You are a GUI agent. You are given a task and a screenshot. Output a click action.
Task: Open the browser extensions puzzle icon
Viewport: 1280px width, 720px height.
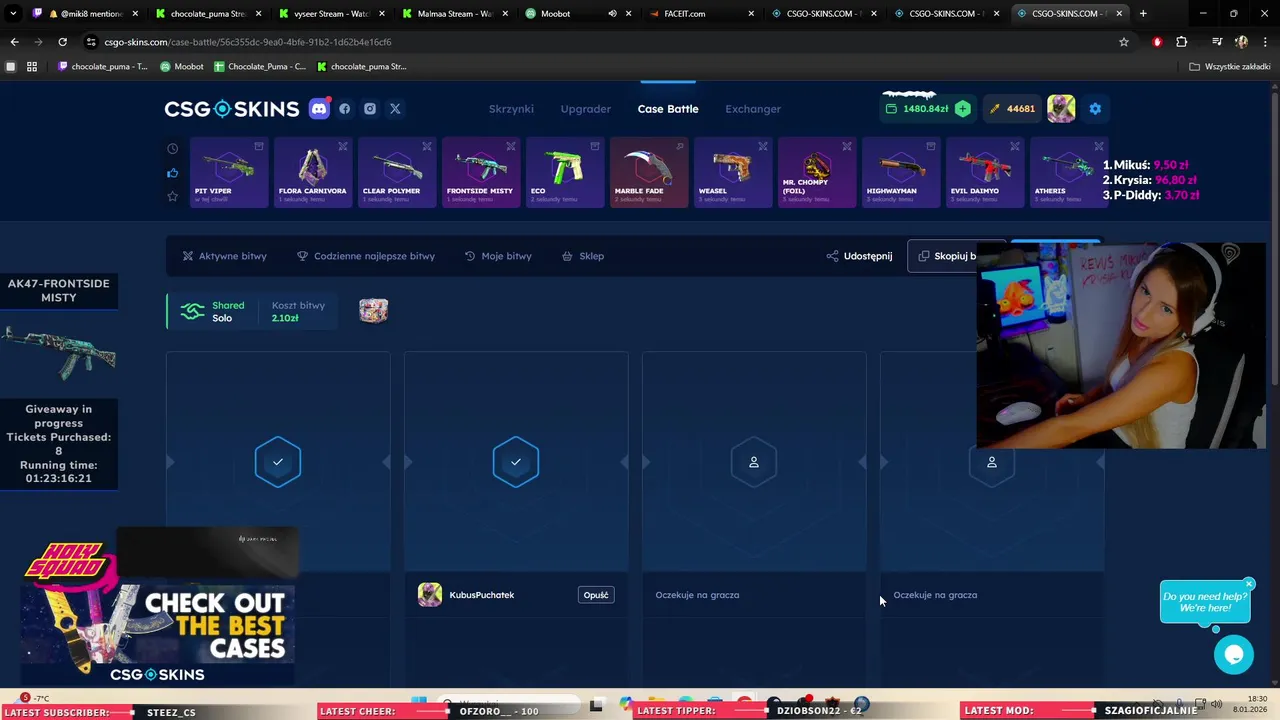(1182, 42)
